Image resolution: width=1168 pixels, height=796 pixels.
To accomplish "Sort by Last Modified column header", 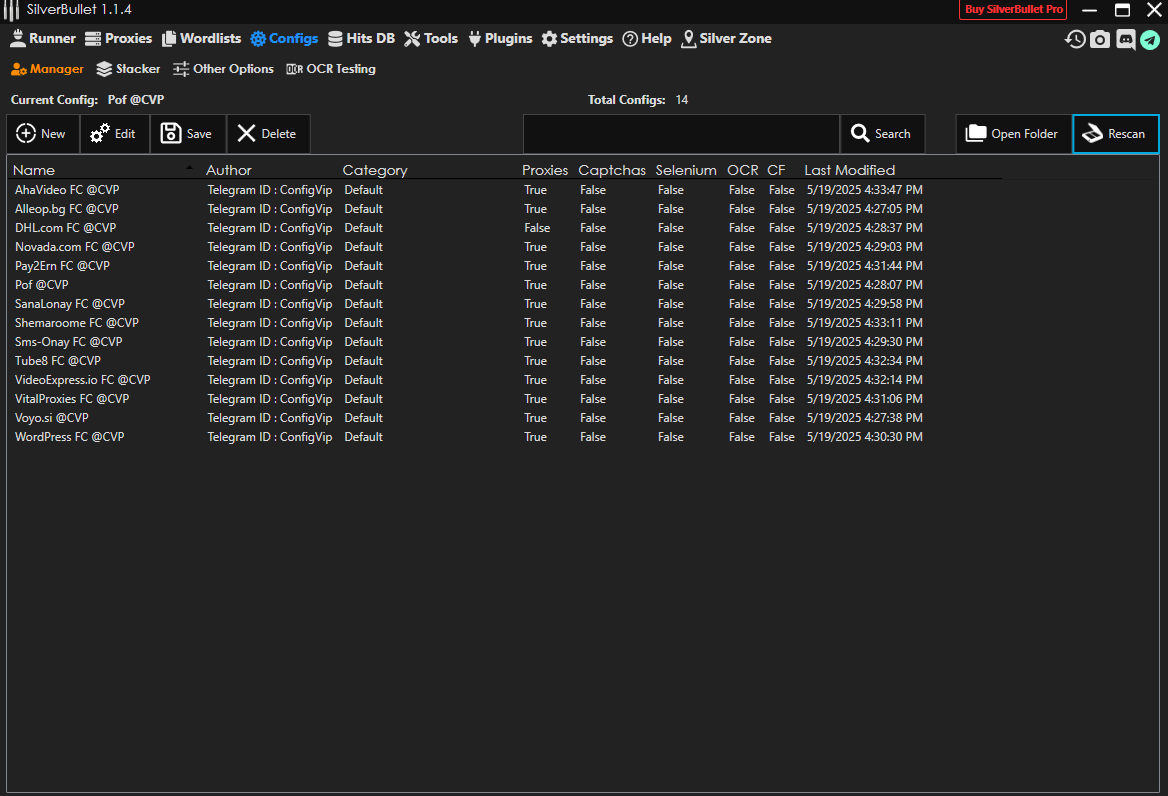I will 849,171.
